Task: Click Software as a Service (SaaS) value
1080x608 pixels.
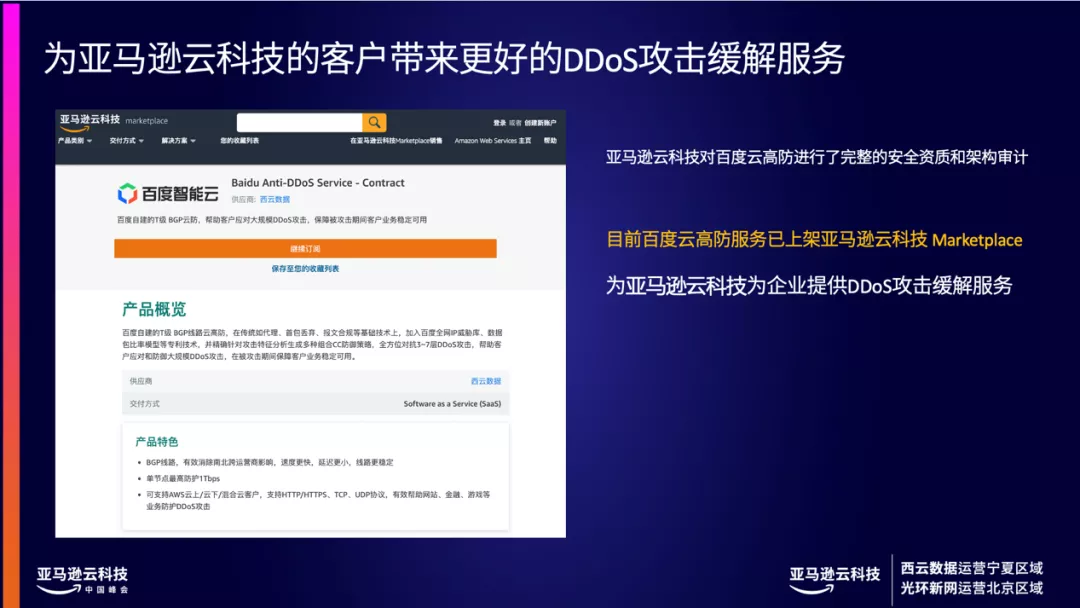Action: tap(452, 403)
